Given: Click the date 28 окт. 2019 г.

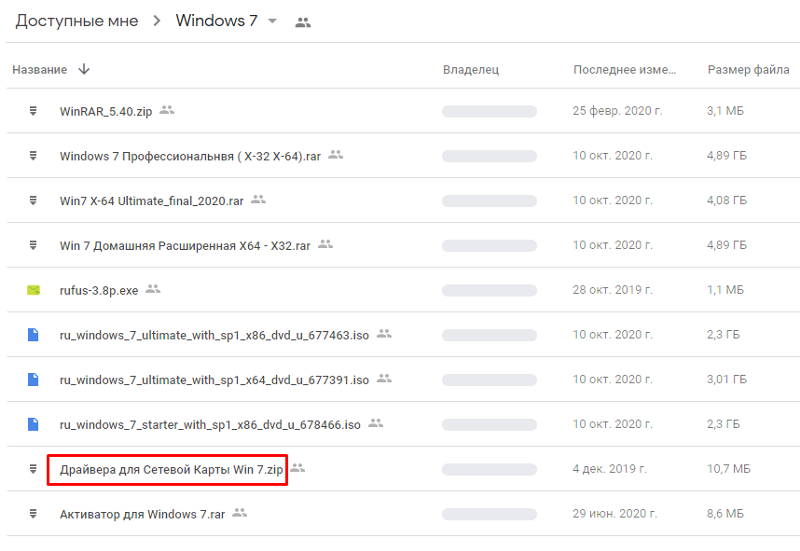Looking at the screenshot, I should (612, 290).
